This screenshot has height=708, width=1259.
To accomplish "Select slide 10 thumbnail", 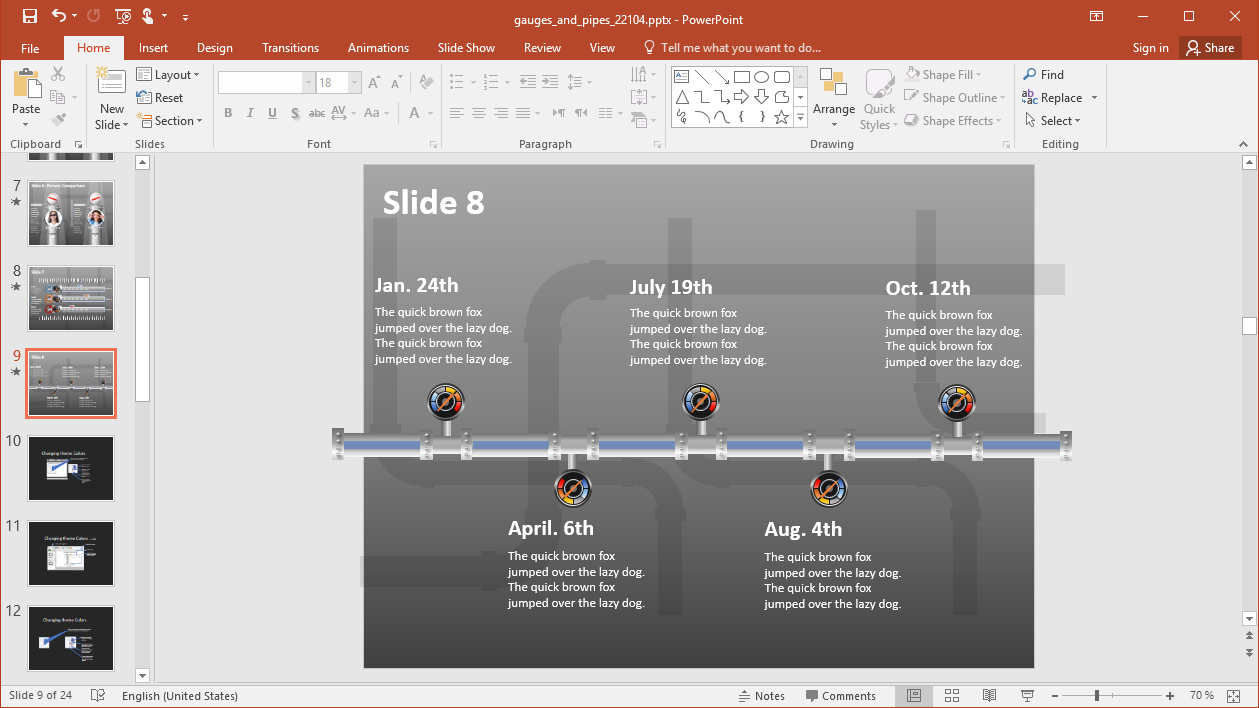I will point(71,468).
